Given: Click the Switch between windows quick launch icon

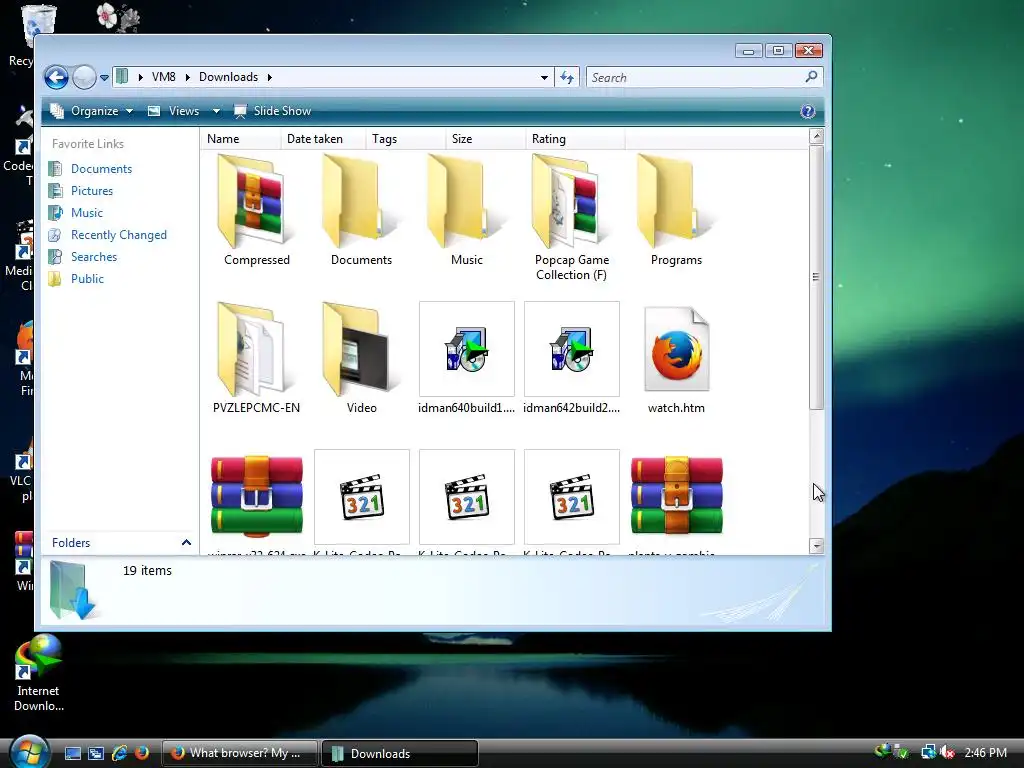Looking at the screenshot, I should [96, 753].
